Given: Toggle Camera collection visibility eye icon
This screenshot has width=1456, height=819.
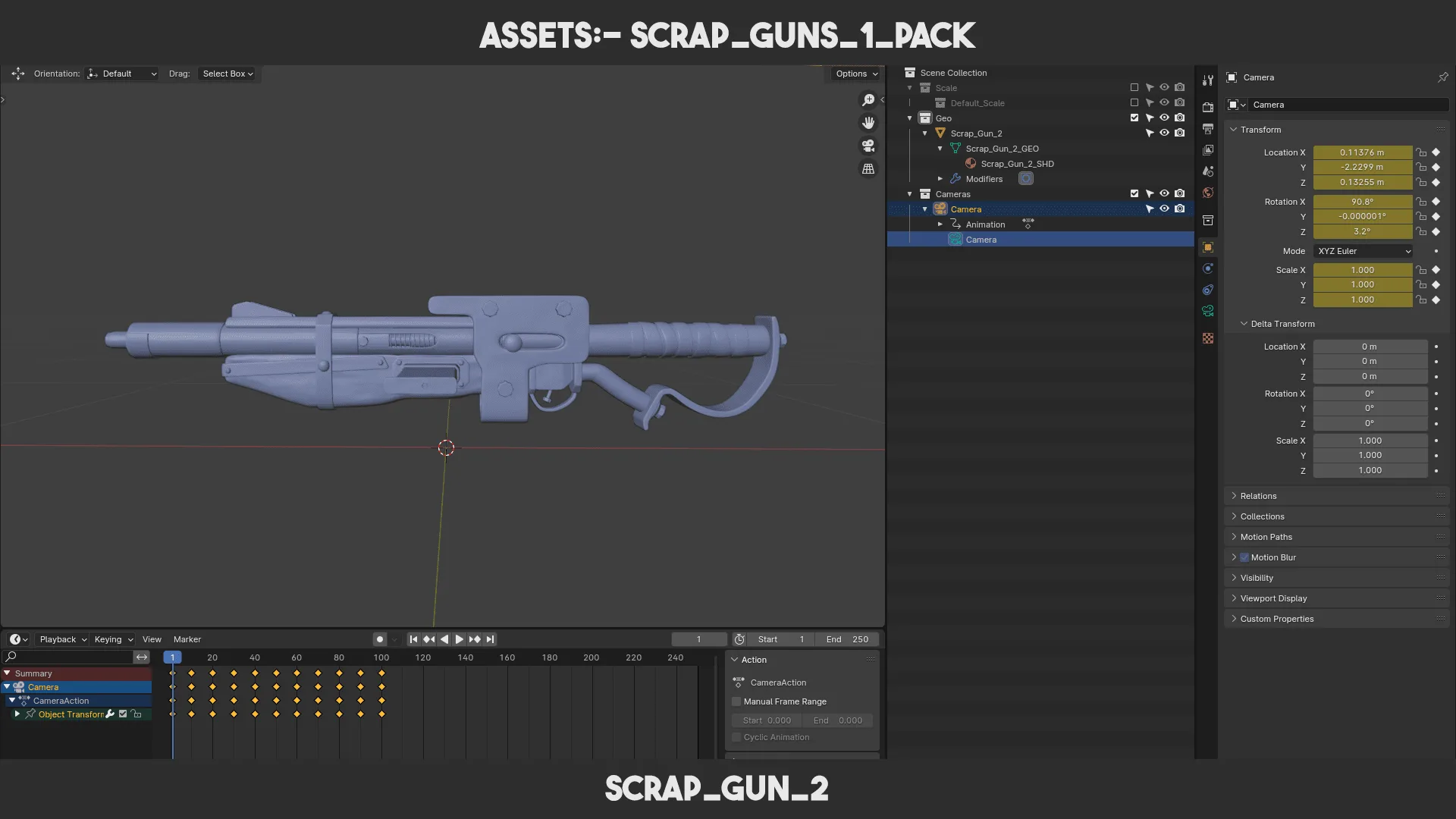Looking at the screenshot, I should (x=1164, y=194).
